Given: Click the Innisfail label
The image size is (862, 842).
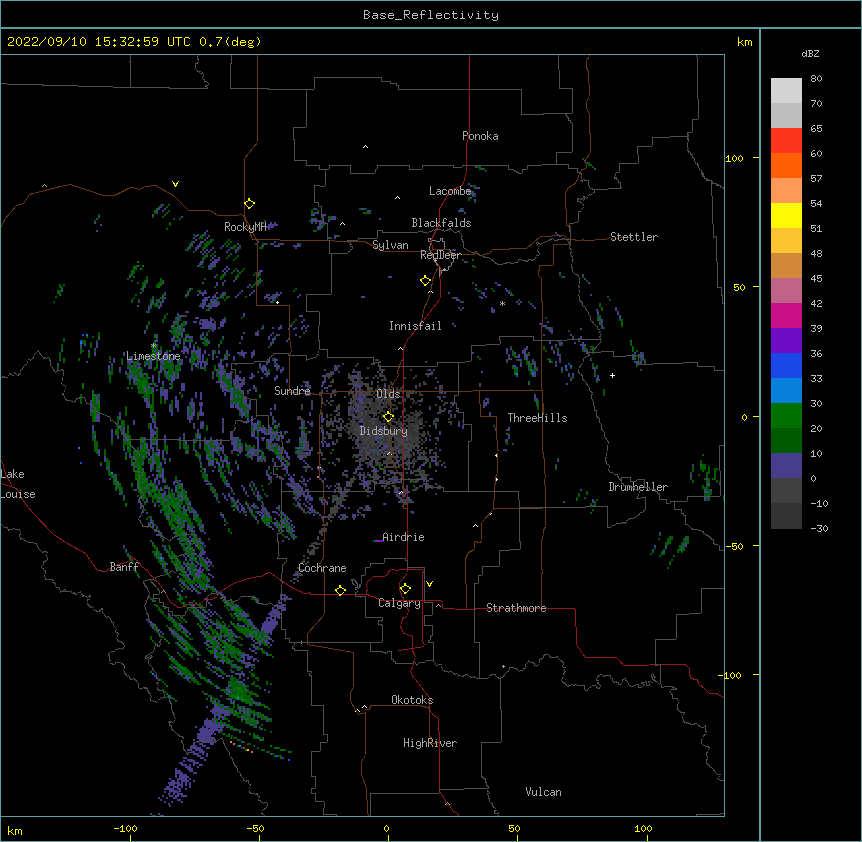Looking at the screenshot, I should click(x=415, y=326).
